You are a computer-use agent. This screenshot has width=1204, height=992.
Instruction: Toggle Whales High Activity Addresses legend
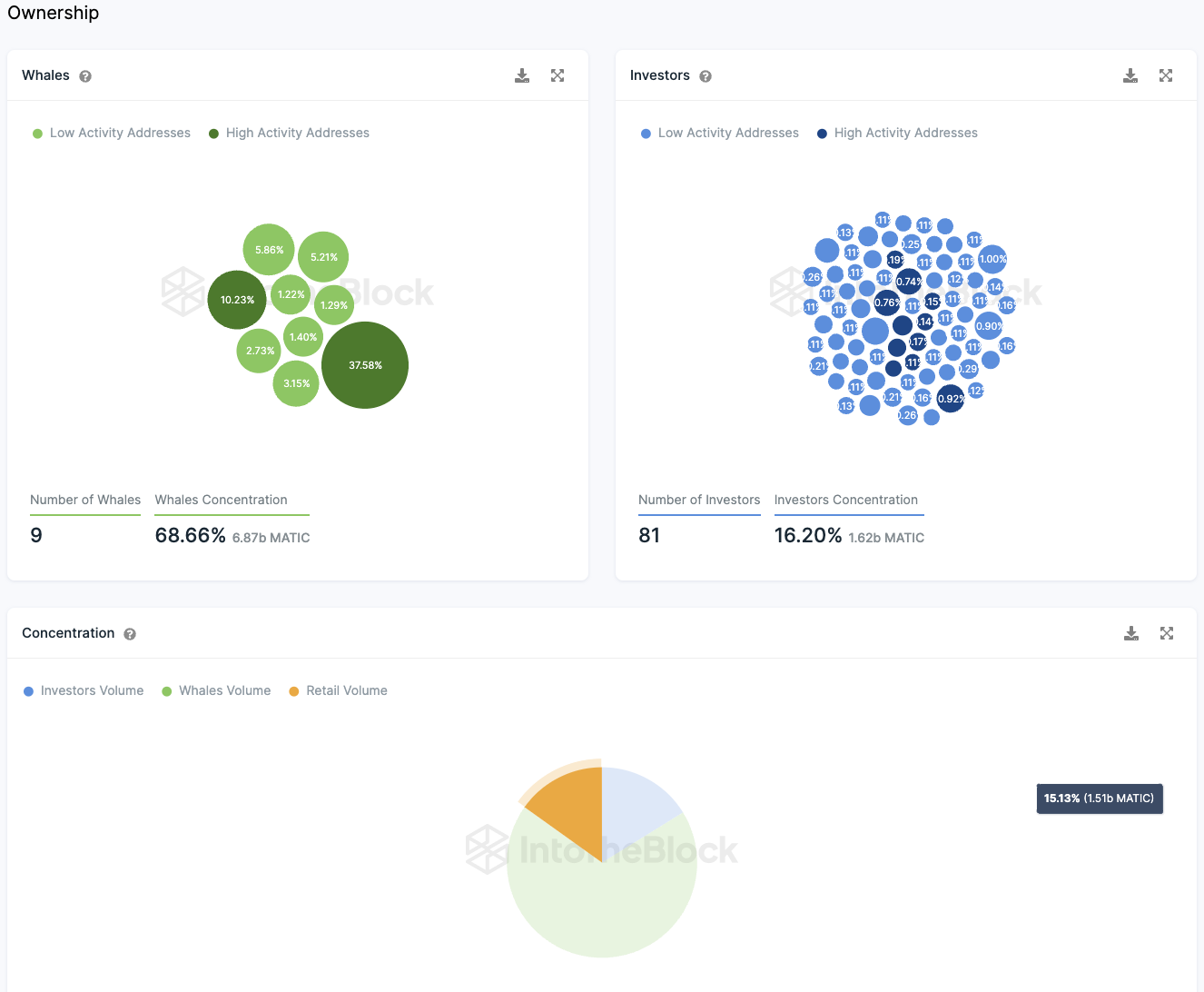coord(289,133)
